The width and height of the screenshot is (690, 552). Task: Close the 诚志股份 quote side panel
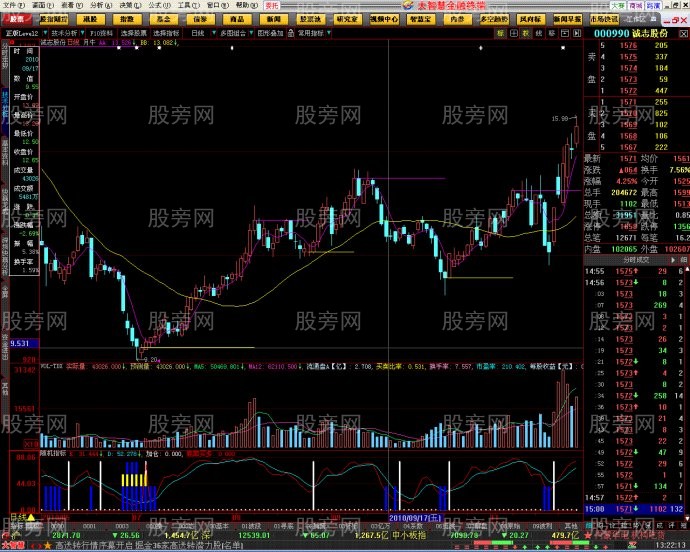[683, 33]
